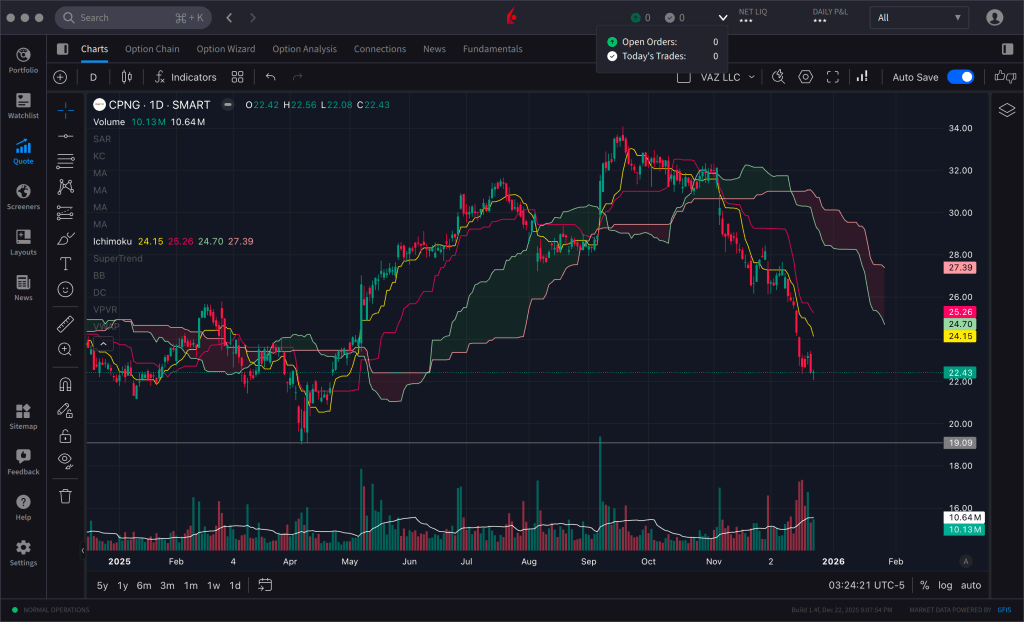Screen dimensions: 1024x622
Task: Click the trash icon to remove drawings
Action: click(65, 495)
